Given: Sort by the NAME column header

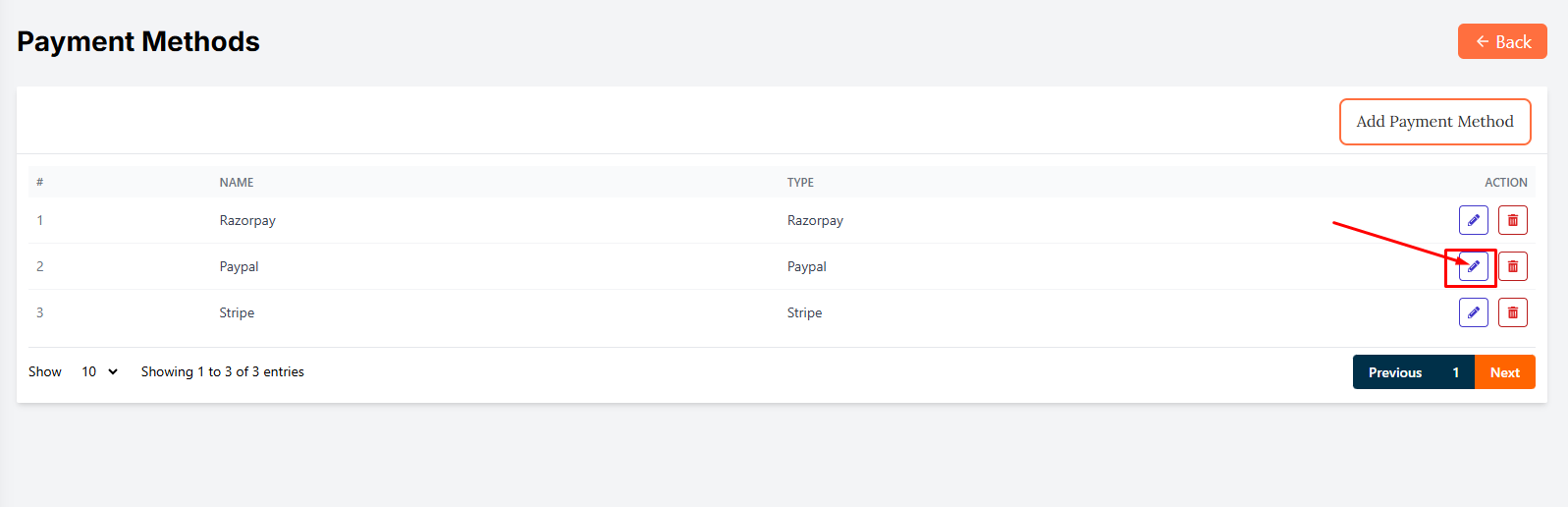Looking at the screenshot, I should (x=237, y=183).
